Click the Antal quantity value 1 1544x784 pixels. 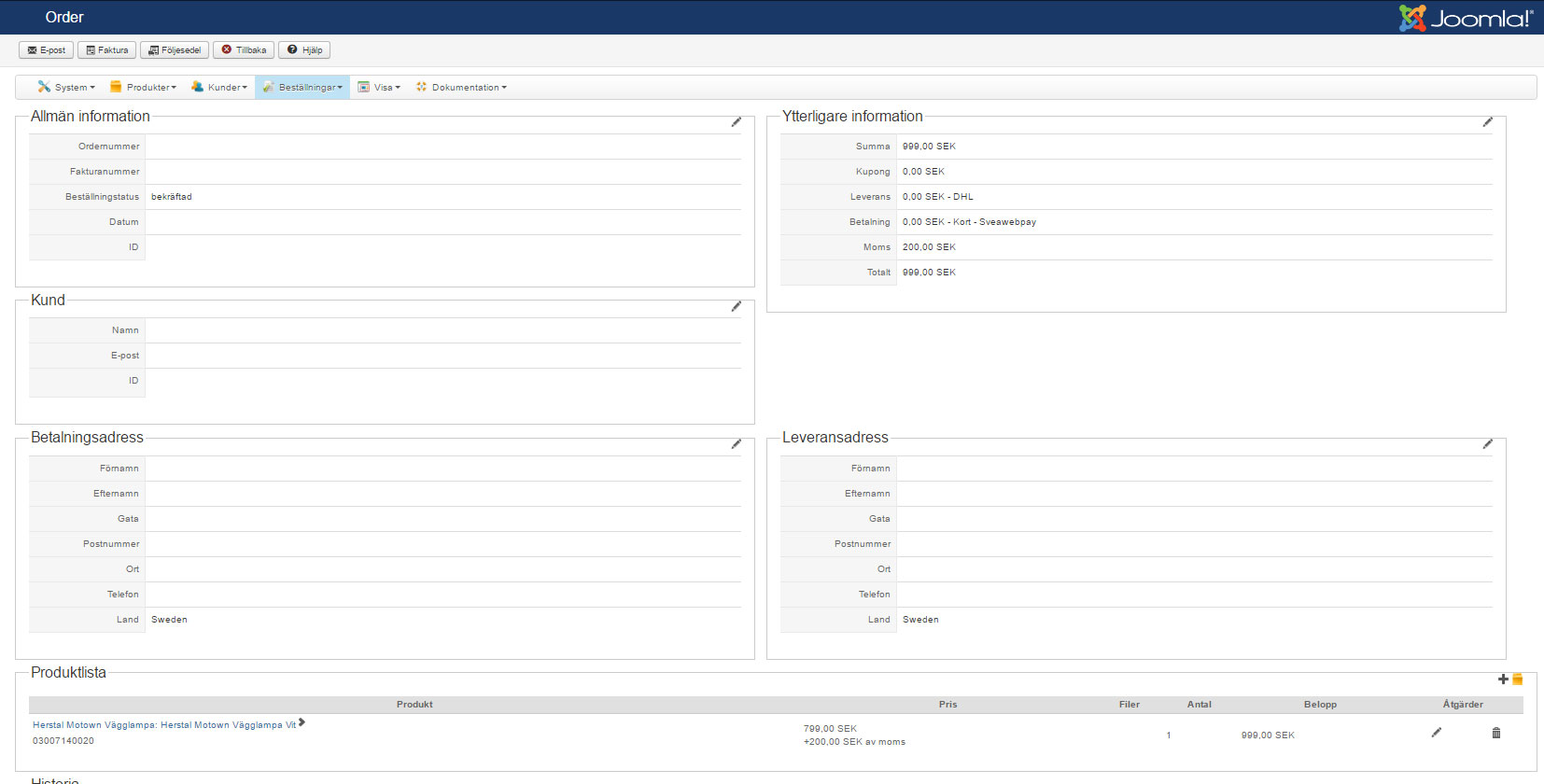[x=1169, y=735]
